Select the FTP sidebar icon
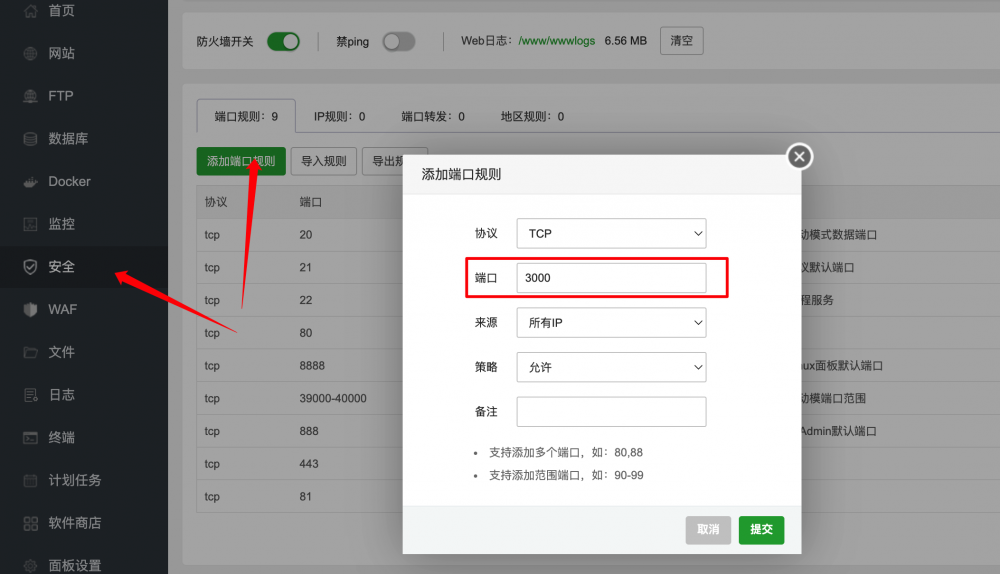Image resolution: width=1000 pixels, height=574 pixels. coord(30,96)
